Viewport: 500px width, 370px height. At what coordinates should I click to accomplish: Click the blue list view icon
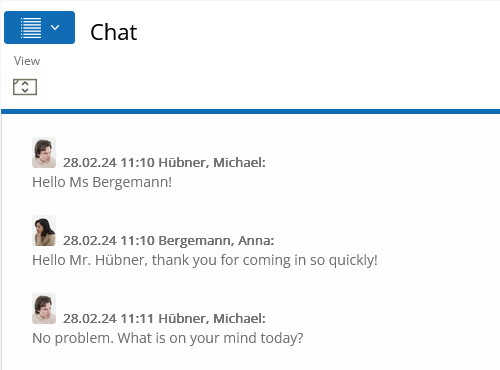[x=31, y=28]
